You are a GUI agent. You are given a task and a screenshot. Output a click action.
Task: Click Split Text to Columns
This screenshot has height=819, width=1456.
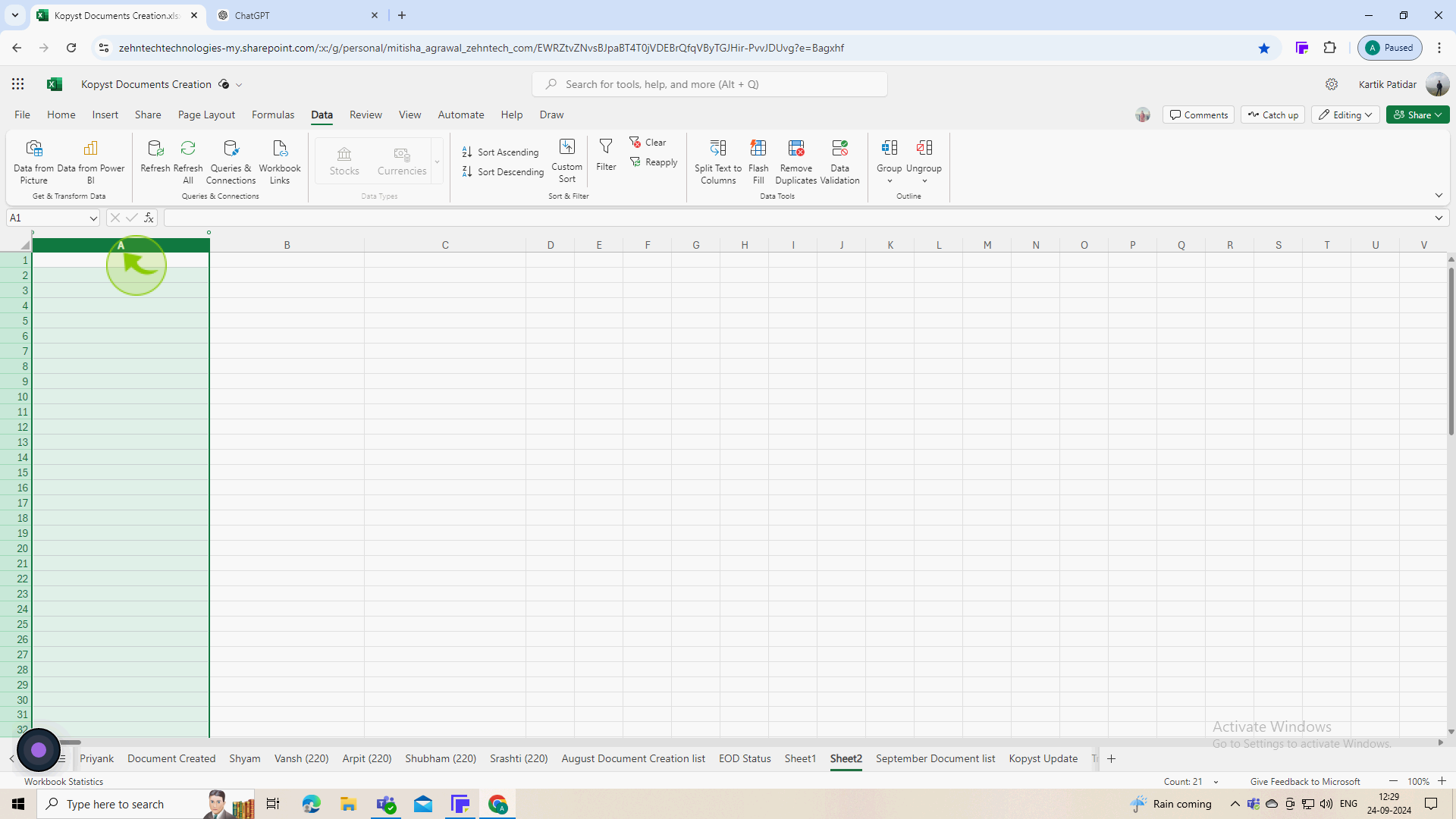point(718,162)
